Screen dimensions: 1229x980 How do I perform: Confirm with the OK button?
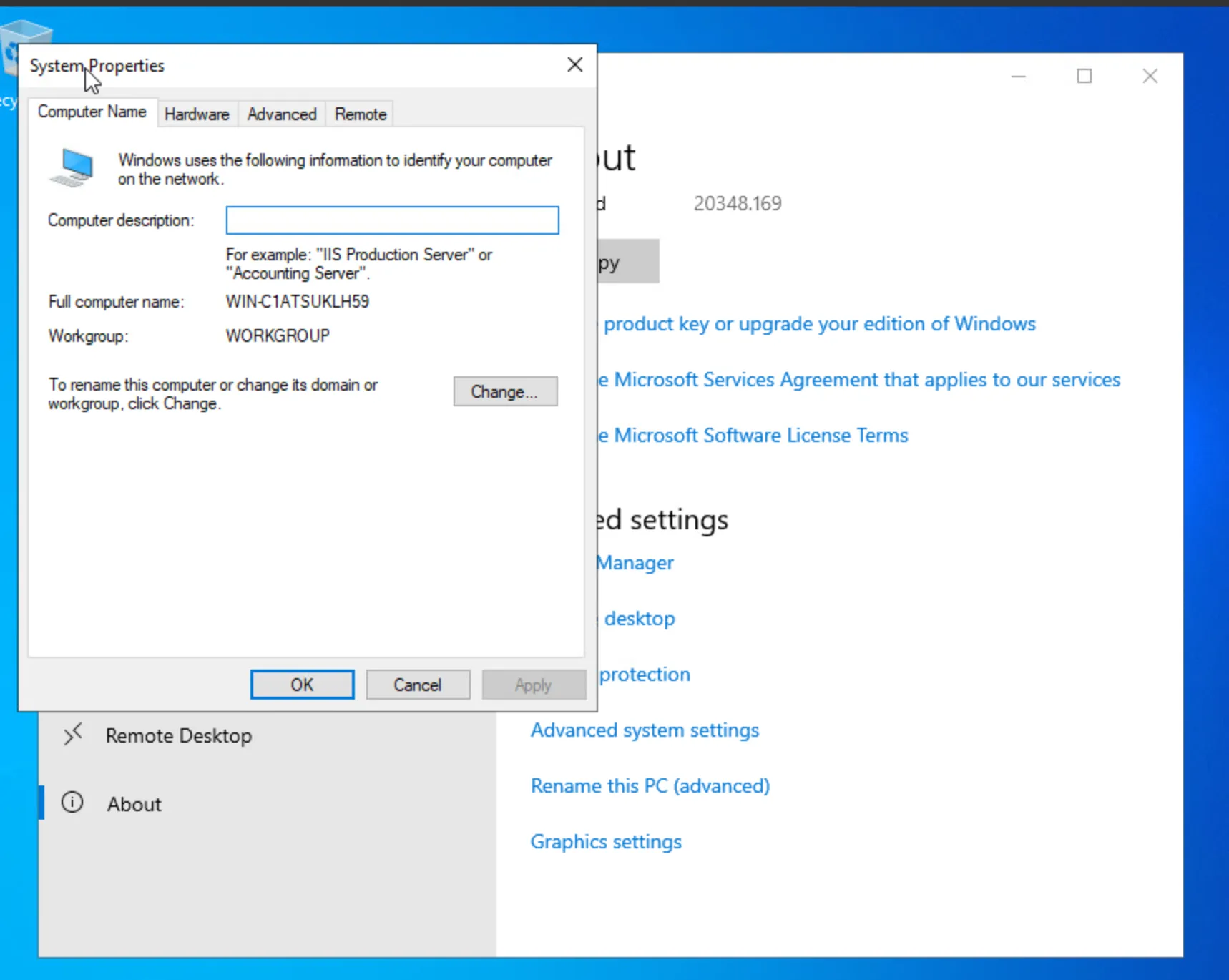tap(302, 685)
